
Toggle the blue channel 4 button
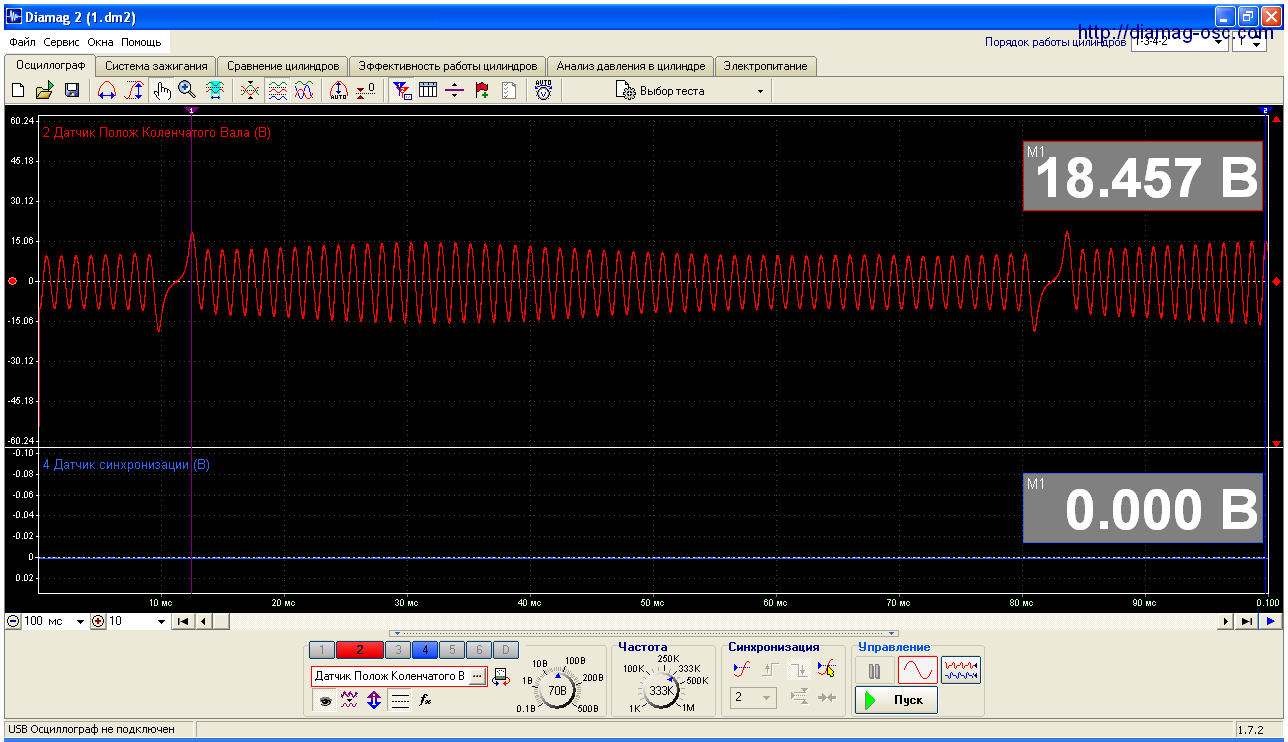click(x=424, y=649)
